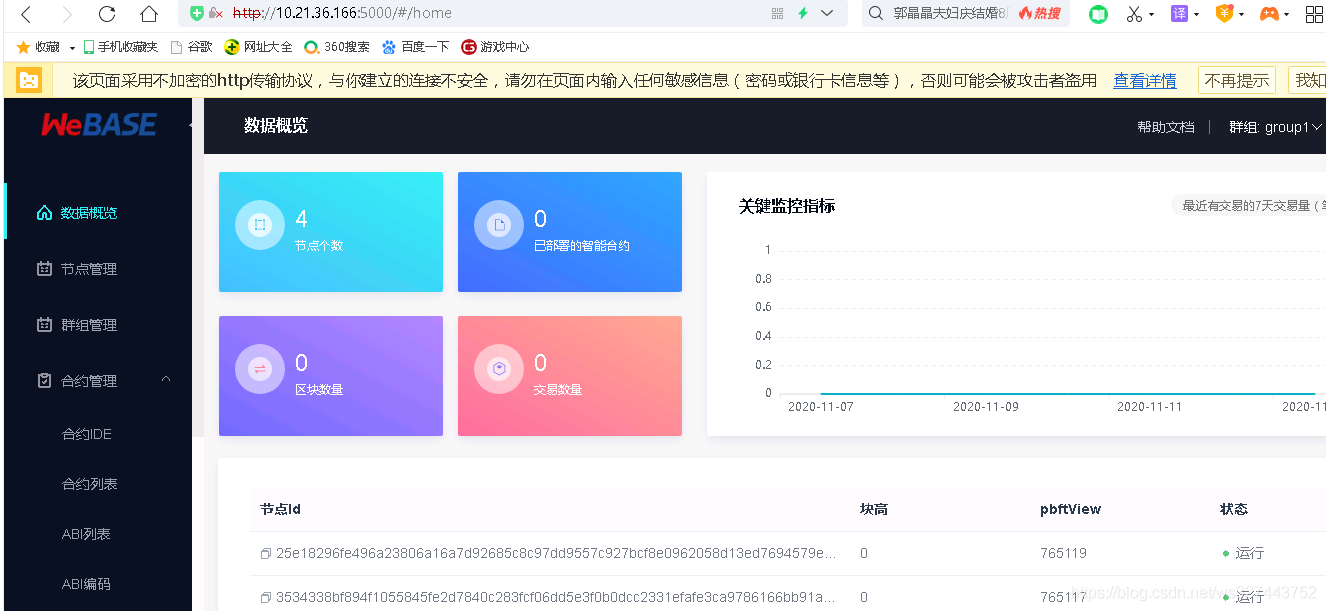1326x611 pixels.
Task: Click the address bar URL 10.21.36.166:5000
Action: (x=343, y=13)
